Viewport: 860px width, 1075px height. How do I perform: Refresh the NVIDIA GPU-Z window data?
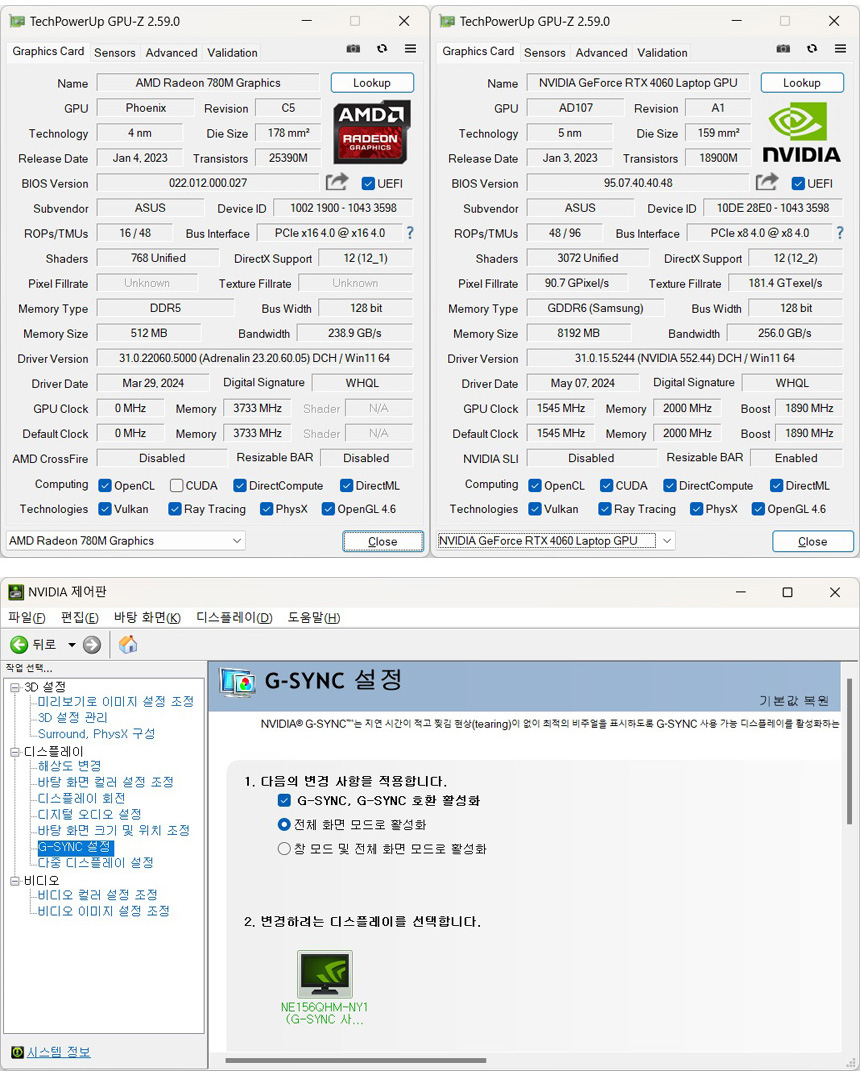coord(812,49)
